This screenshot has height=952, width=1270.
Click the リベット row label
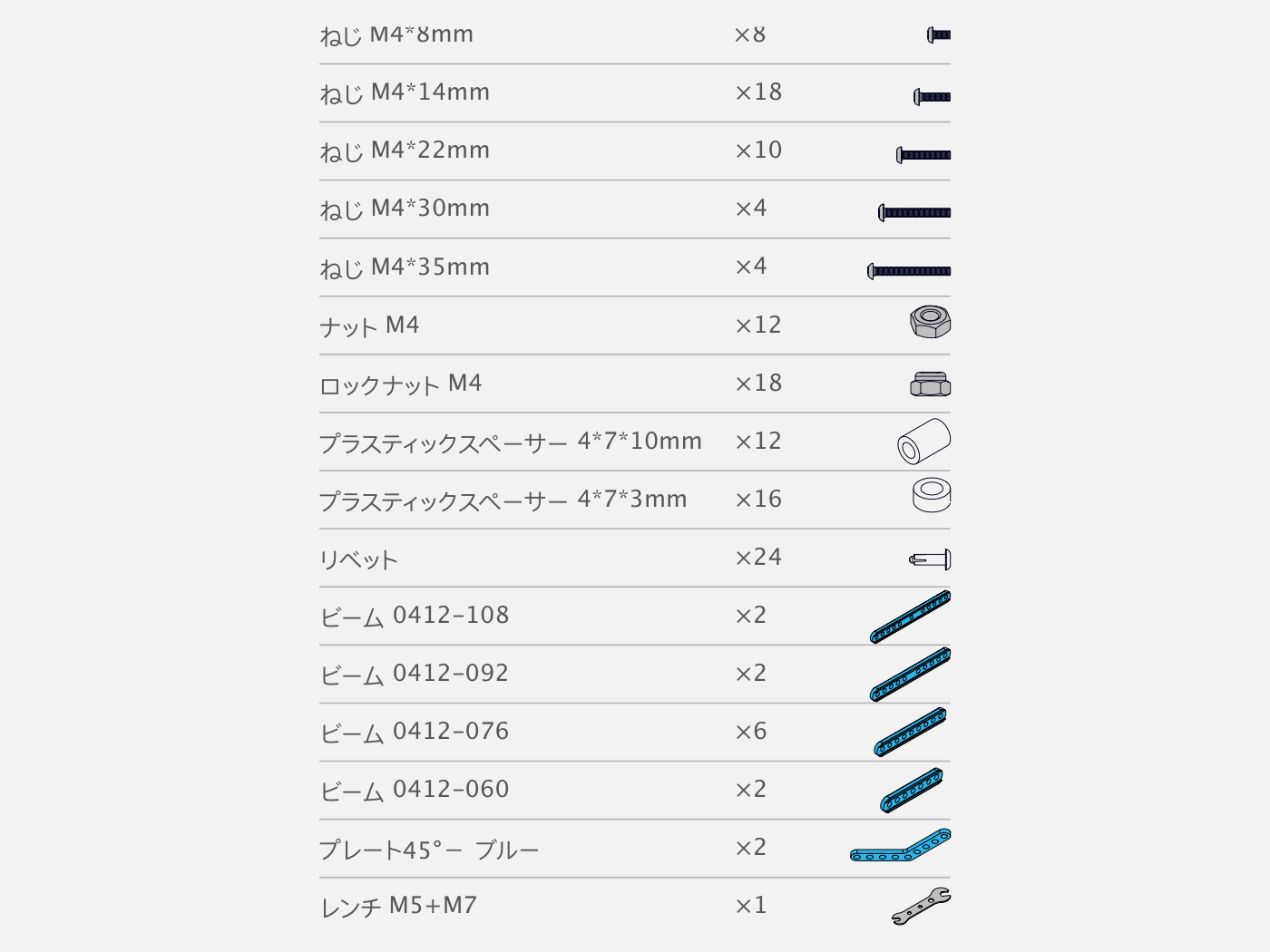(x=358, y=559)
